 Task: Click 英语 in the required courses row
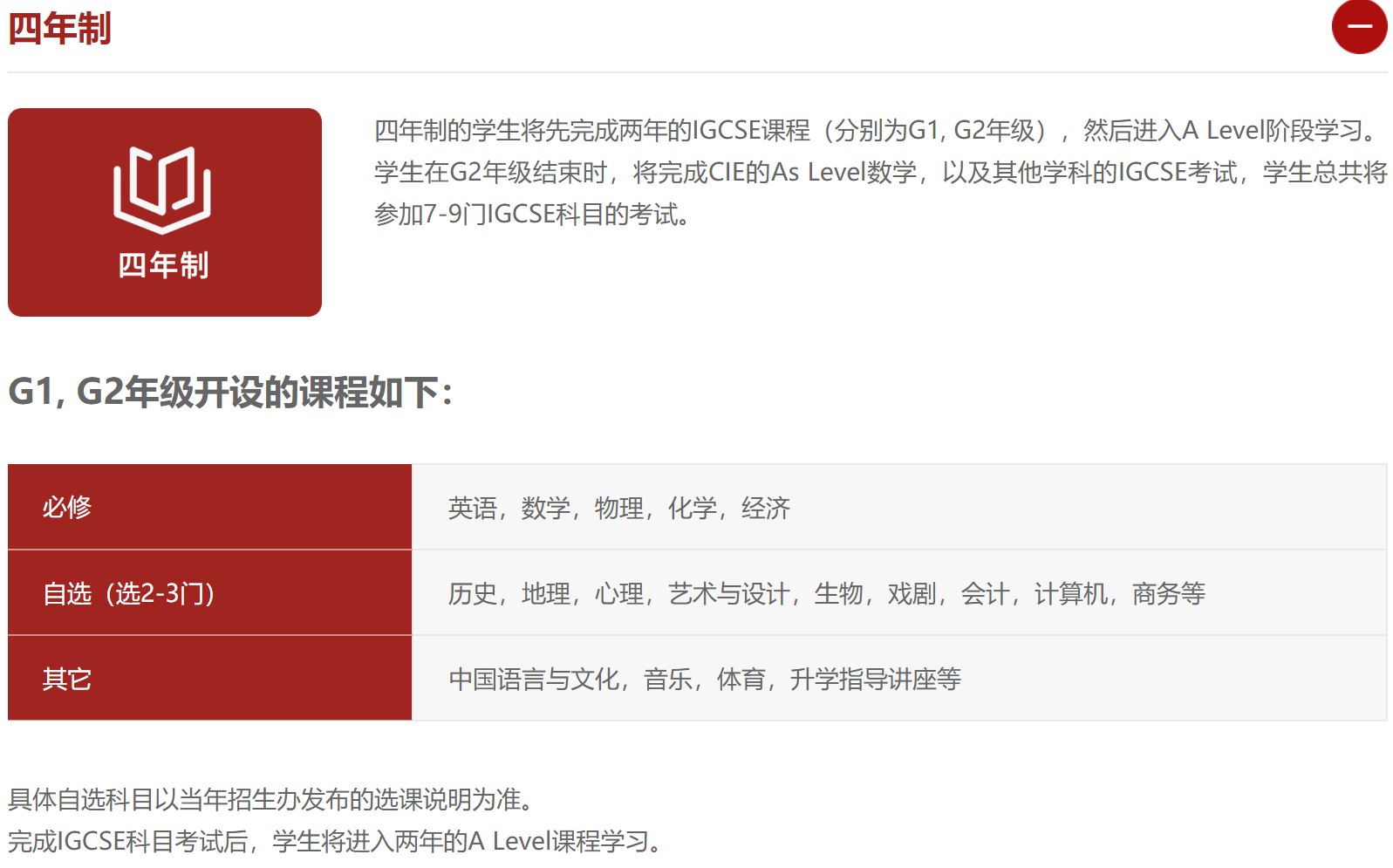[x=472, y=508]
